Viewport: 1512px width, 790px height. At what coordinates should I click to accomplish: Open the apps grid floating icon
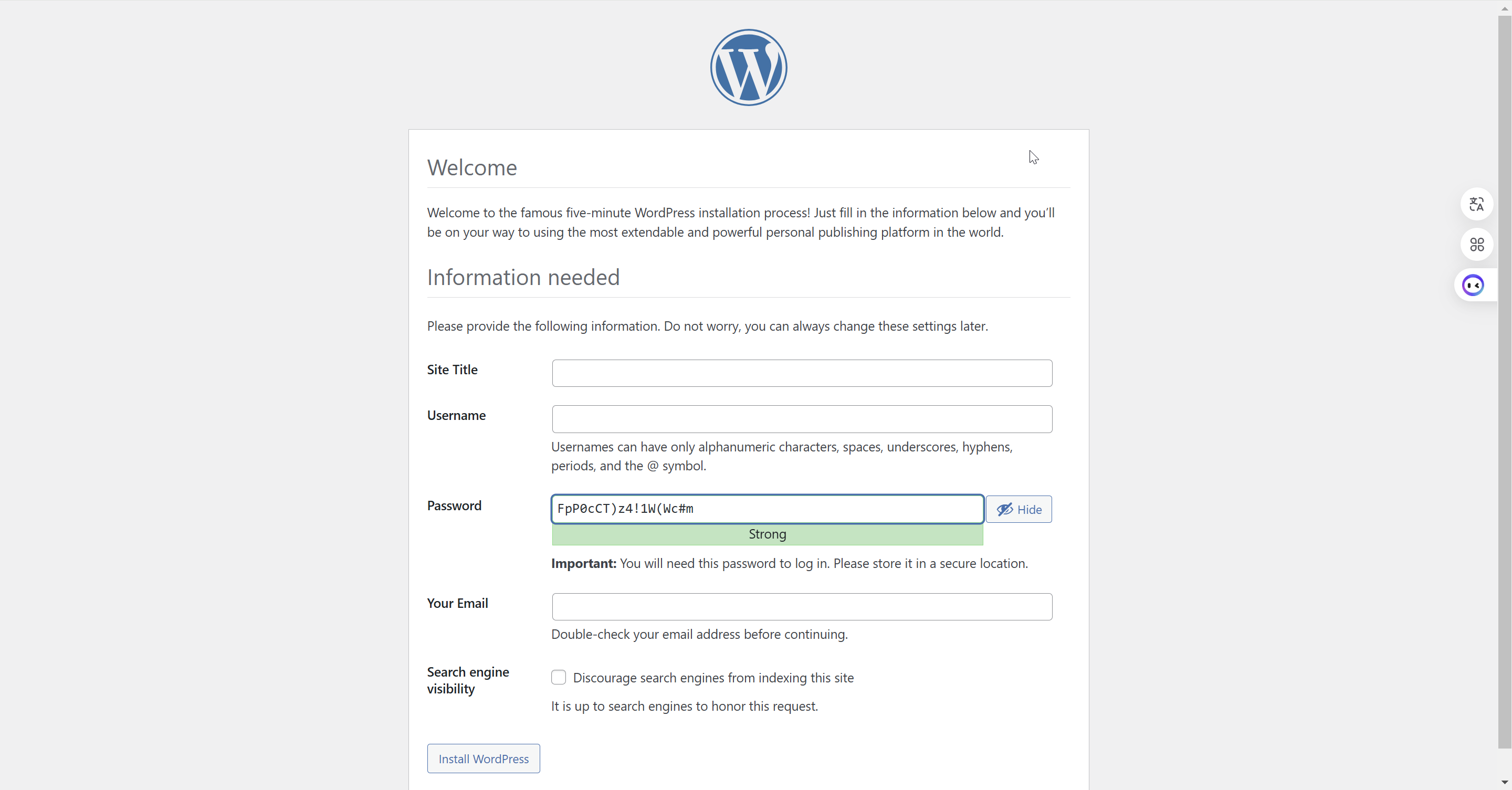point(1477,244)
